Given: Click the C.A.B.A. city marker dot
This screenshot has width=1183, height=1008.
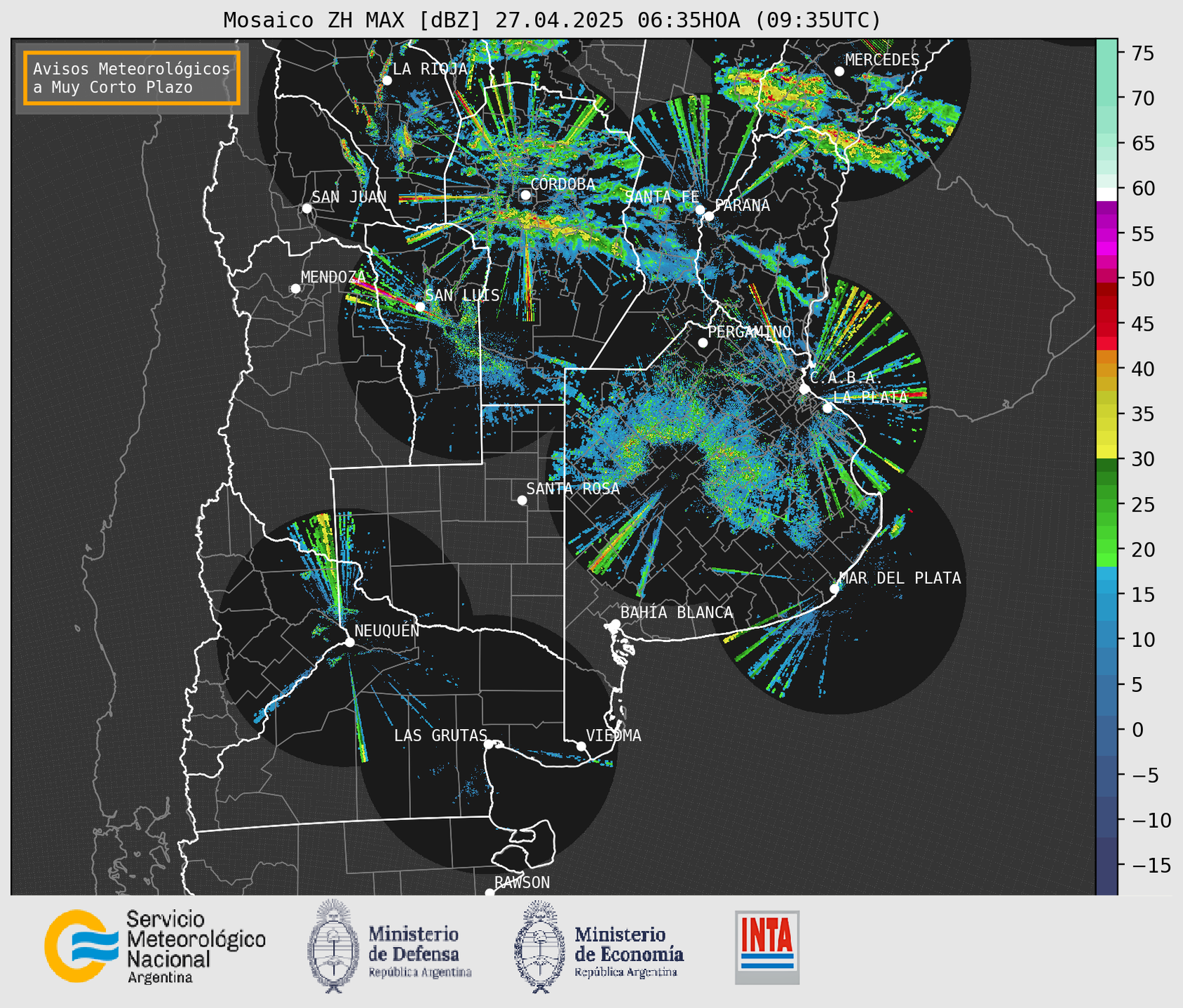Looking at the screenshot, I should tap(805, 389).
